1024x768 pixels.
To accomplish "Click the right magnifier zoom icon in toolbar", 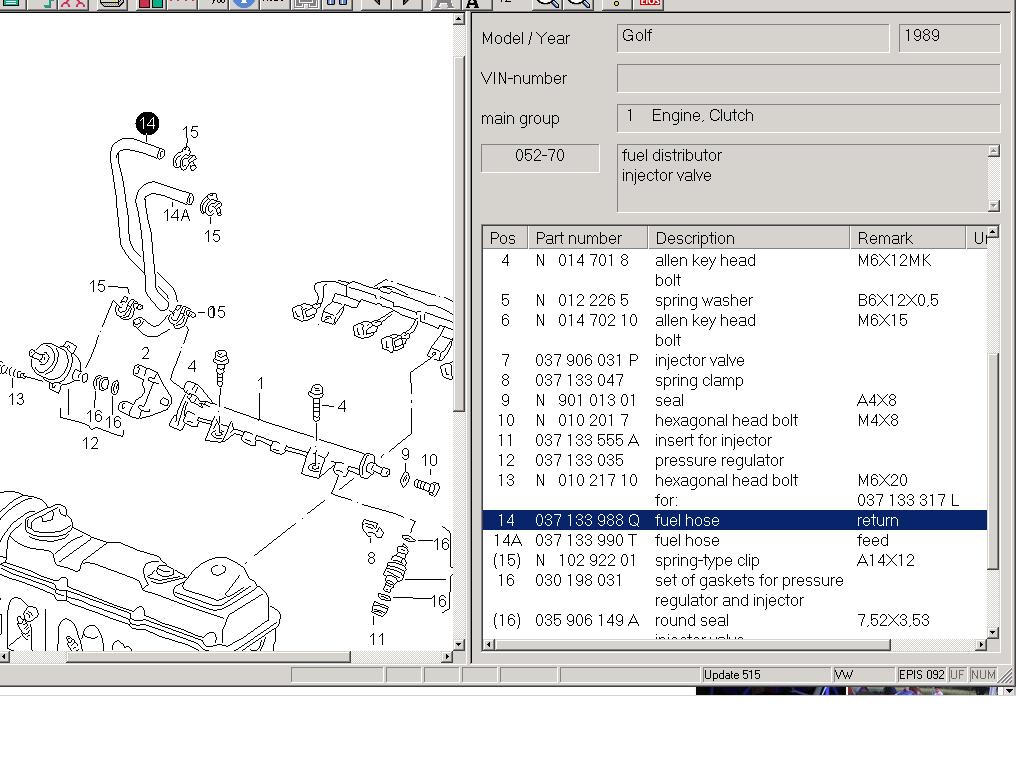I will (x=578, y=3).
